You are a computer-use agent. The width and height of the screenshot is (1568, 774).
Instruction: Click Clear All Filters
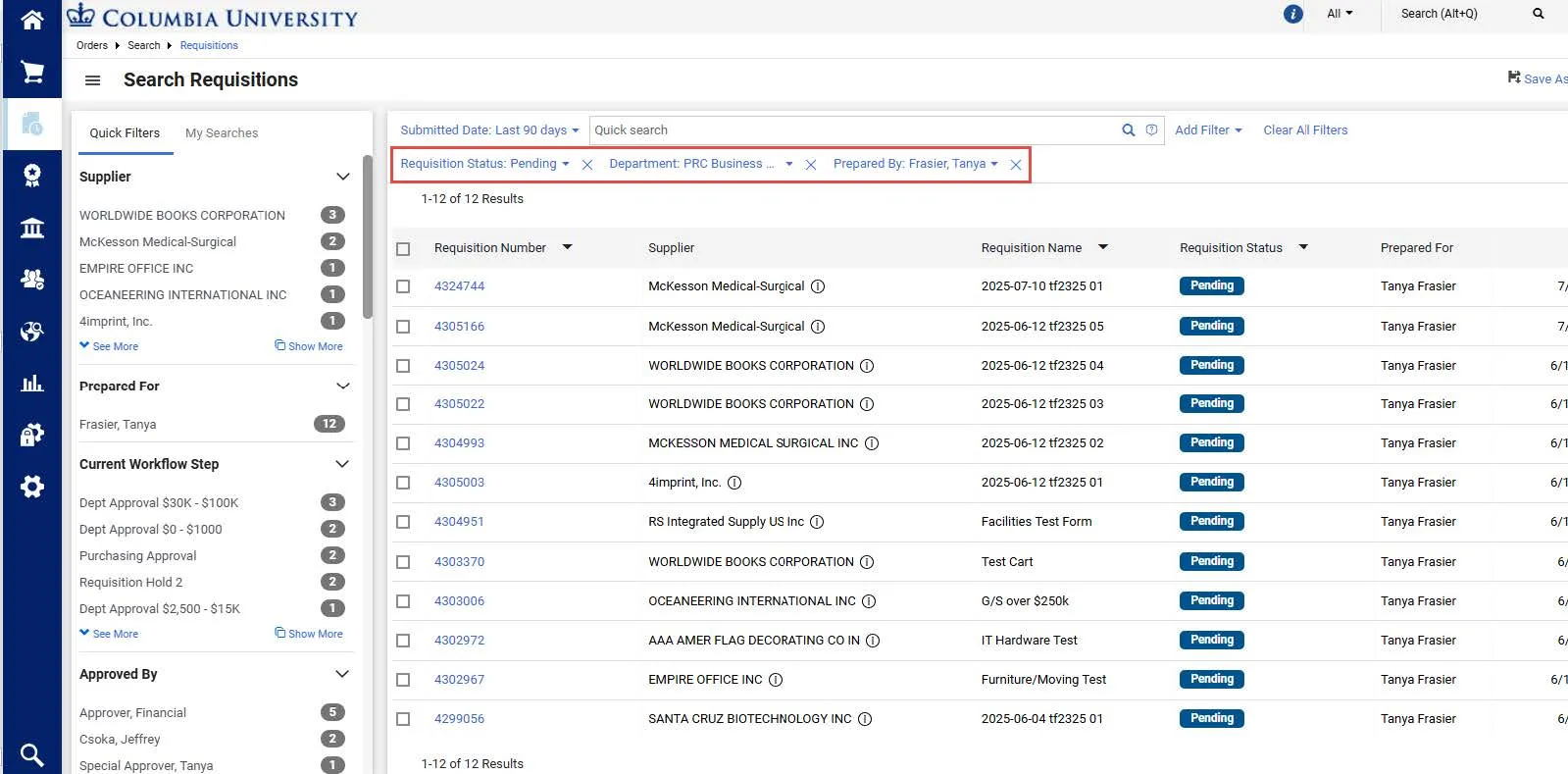[x=1305, y=130]
